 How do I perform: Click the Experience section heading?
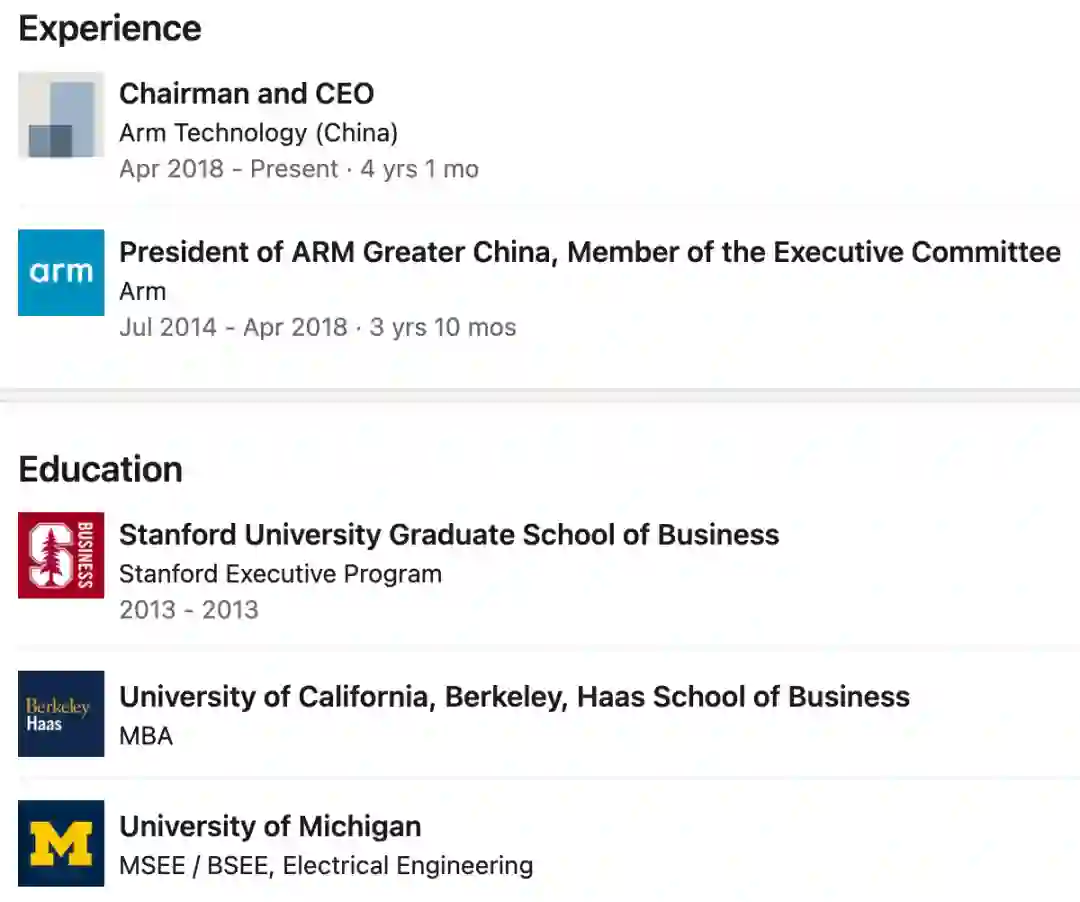click(110, 29)
